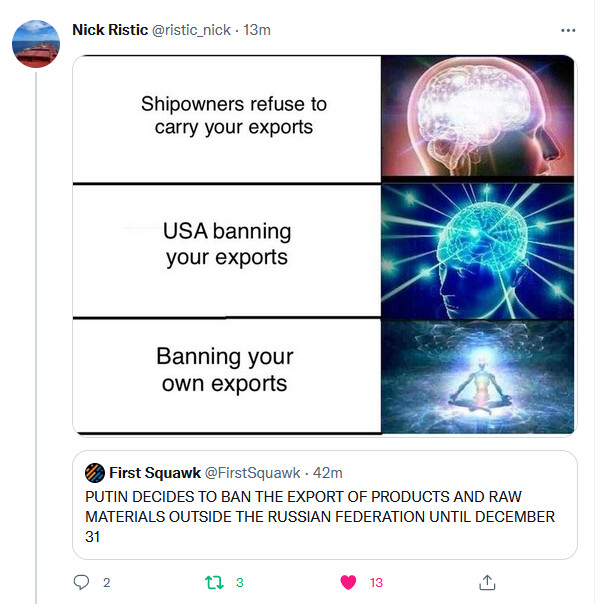Viewport: 602px width, 604px height.
Task: Open the expanding brain meme image
Action: 325,246
